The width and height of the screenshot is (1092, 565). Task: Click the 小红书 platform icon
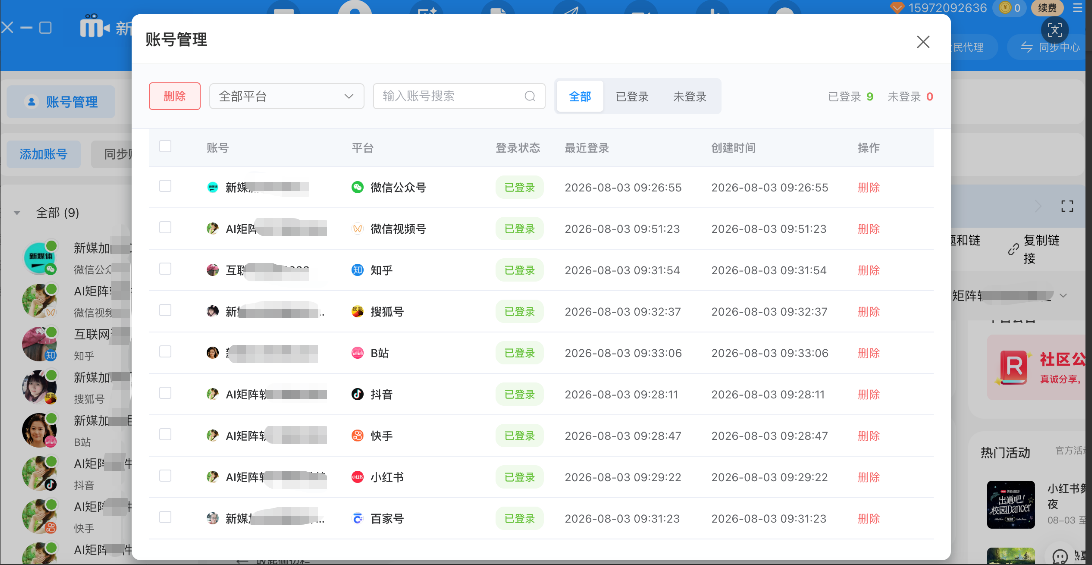tap(357, 477)
